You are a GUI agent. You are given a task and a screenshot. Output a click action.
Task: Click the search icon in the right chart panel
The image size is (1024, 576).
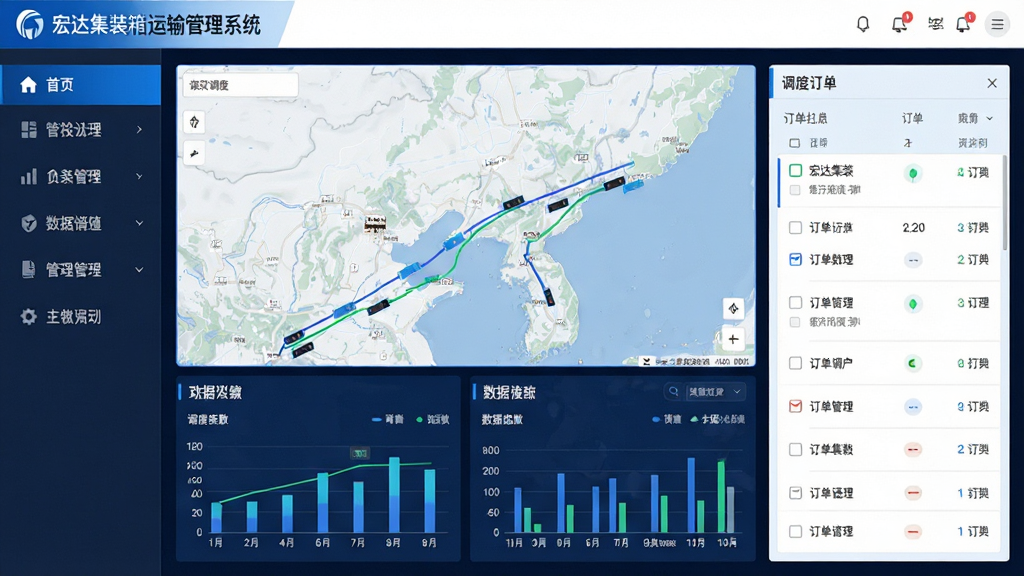673,392
